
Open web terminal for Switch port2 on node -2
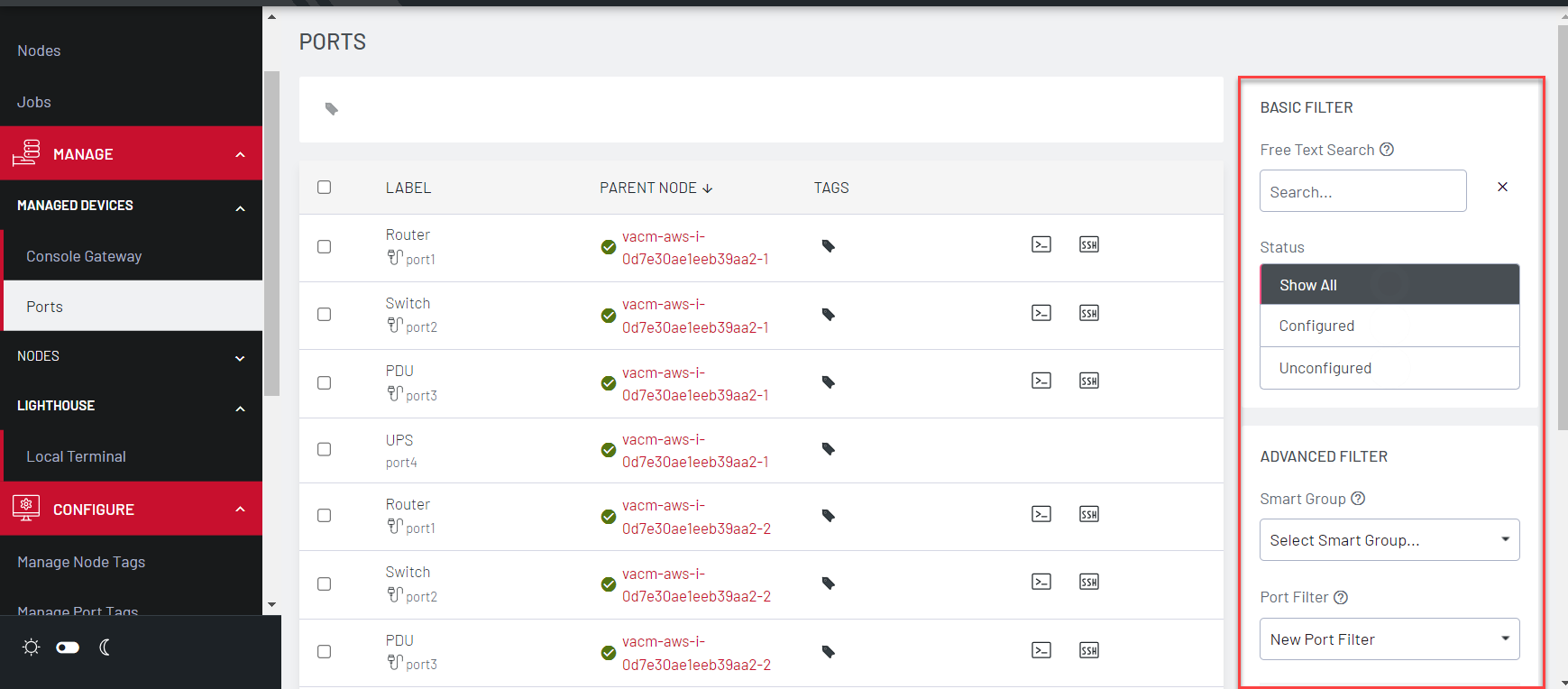pyautogui.click(x=1041, y=582)
